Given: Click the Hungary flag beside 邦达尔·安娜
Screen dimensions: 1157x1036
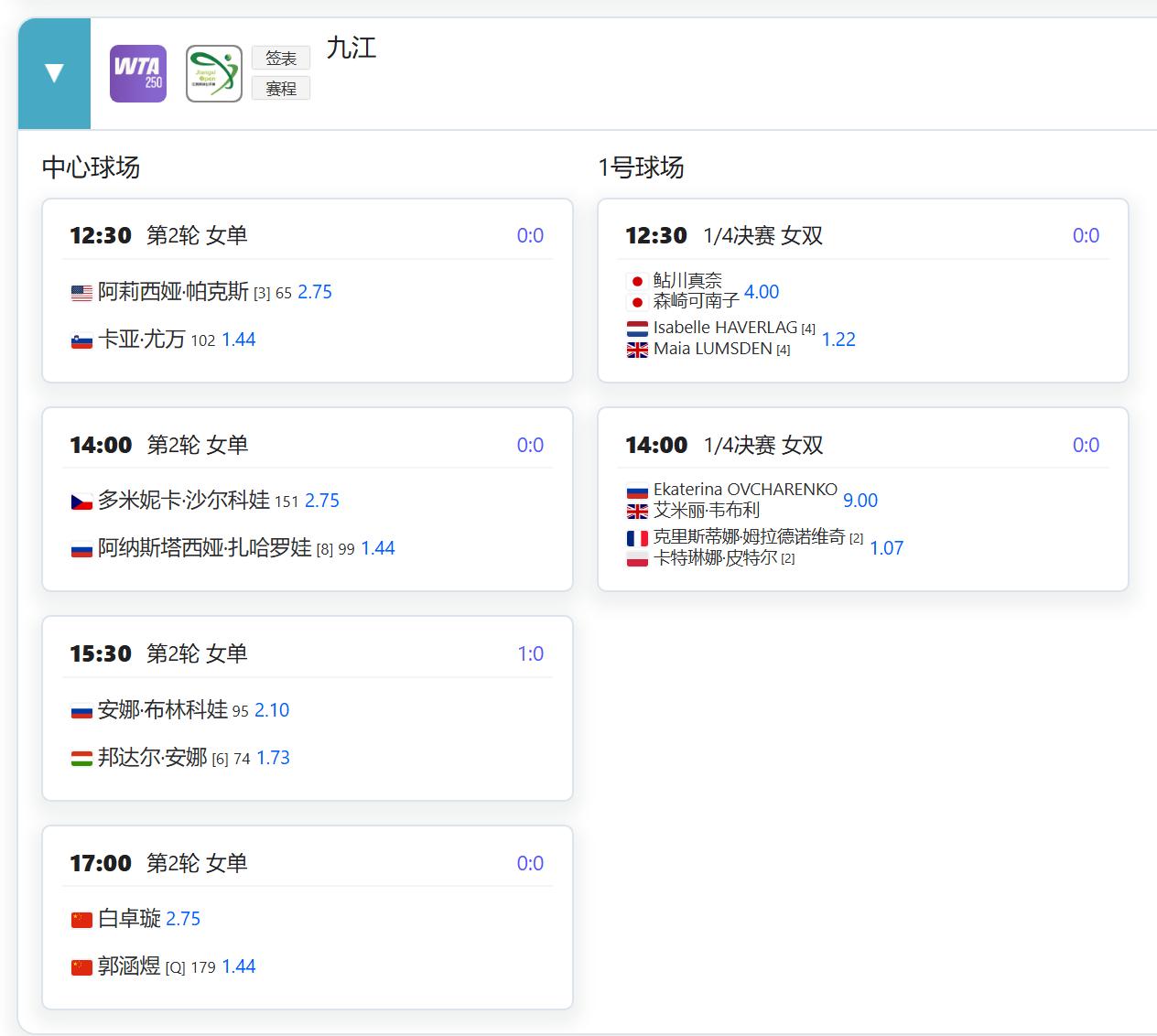Looking at the screenshot, I should pos(83,757).
